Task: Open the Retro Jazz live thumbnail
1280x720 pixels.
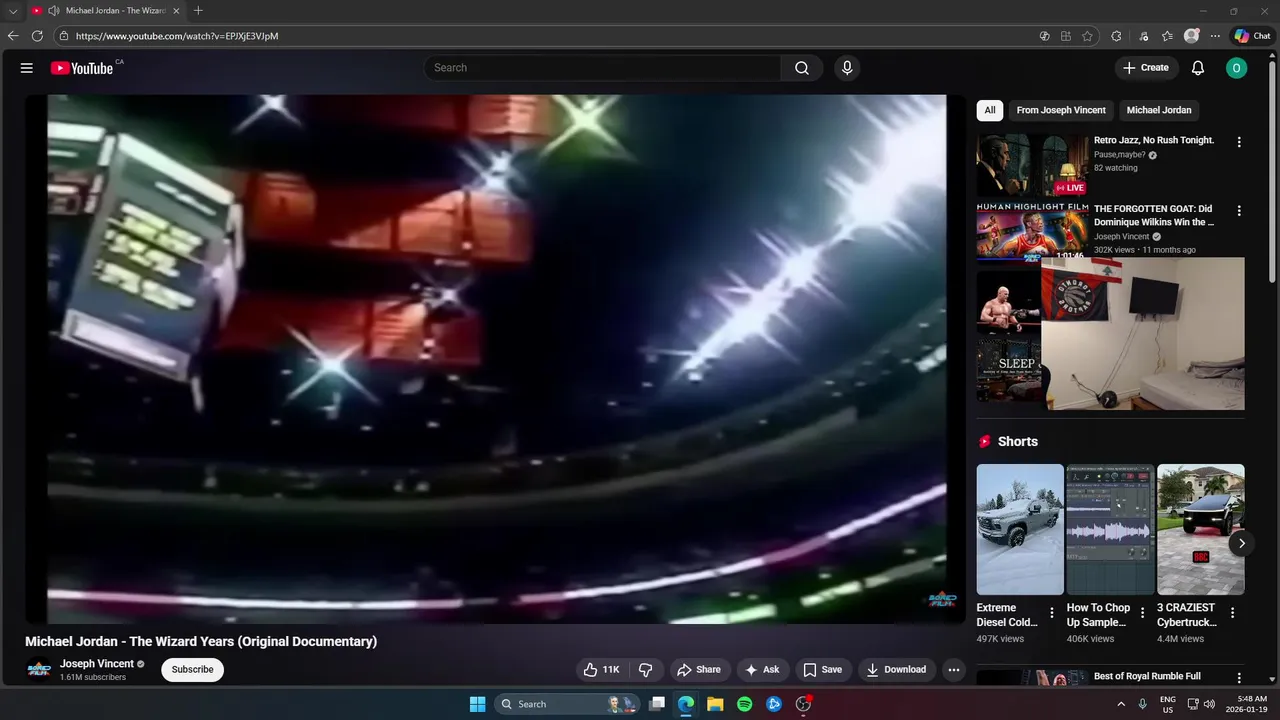Action: pos(1032,165)
